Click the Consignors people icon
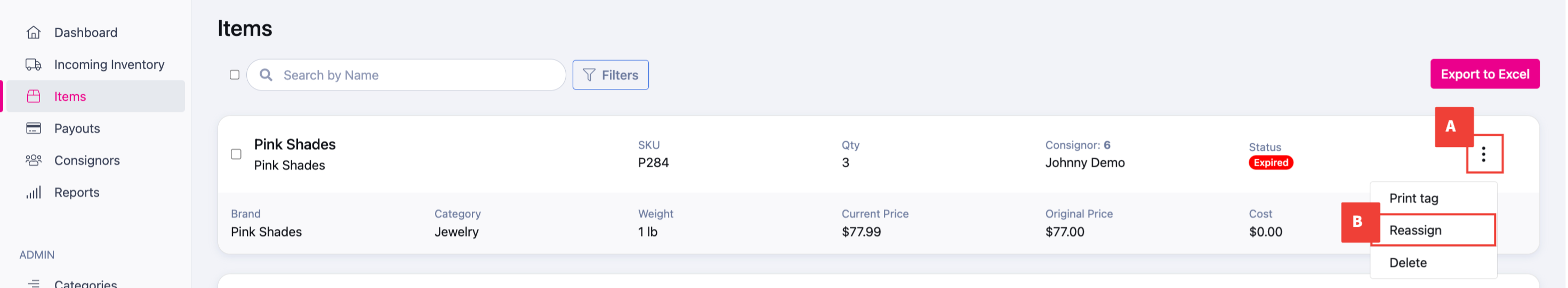The image size is (1568, 288). 34,160
